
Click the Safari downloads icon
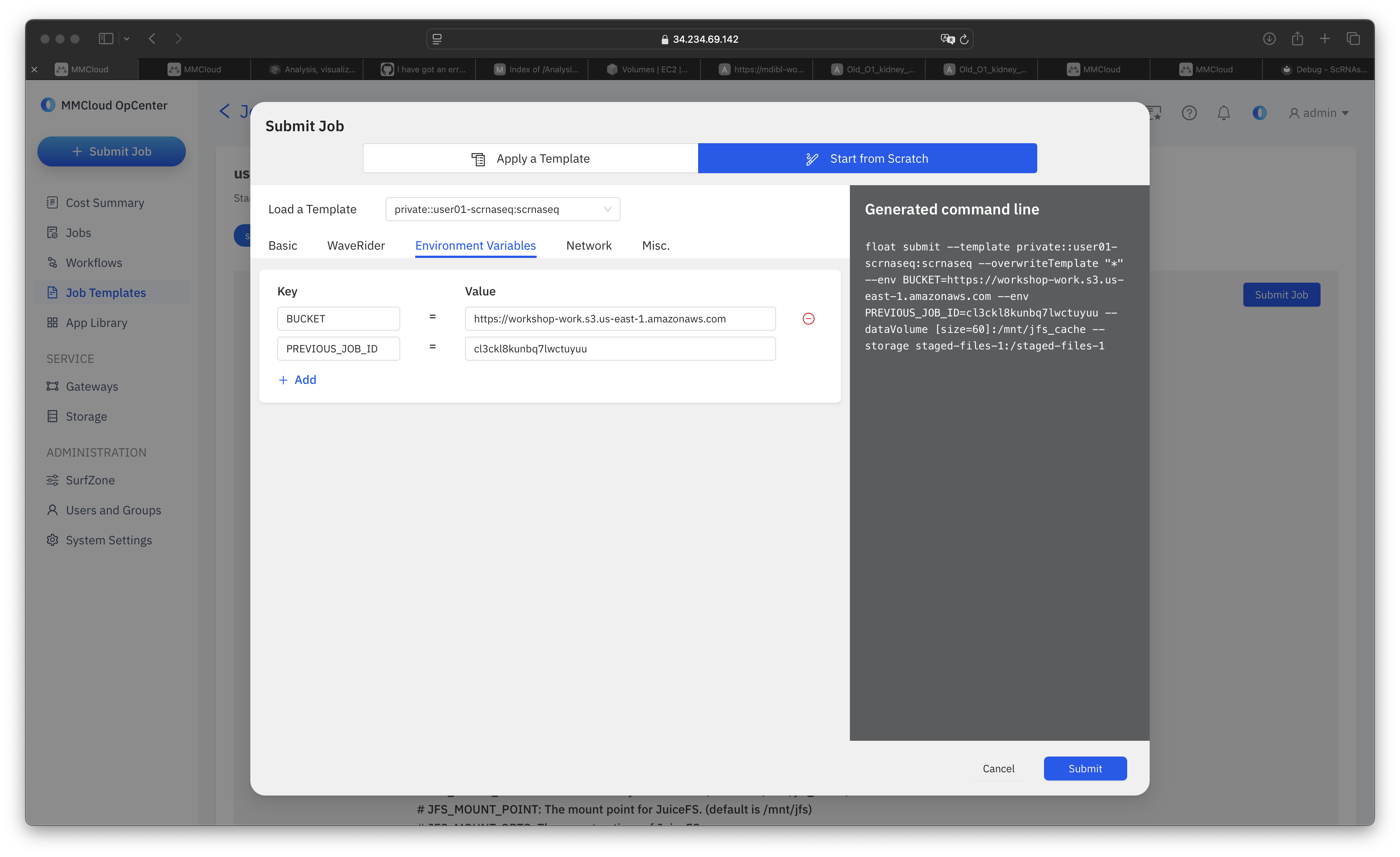point(1269,39)
